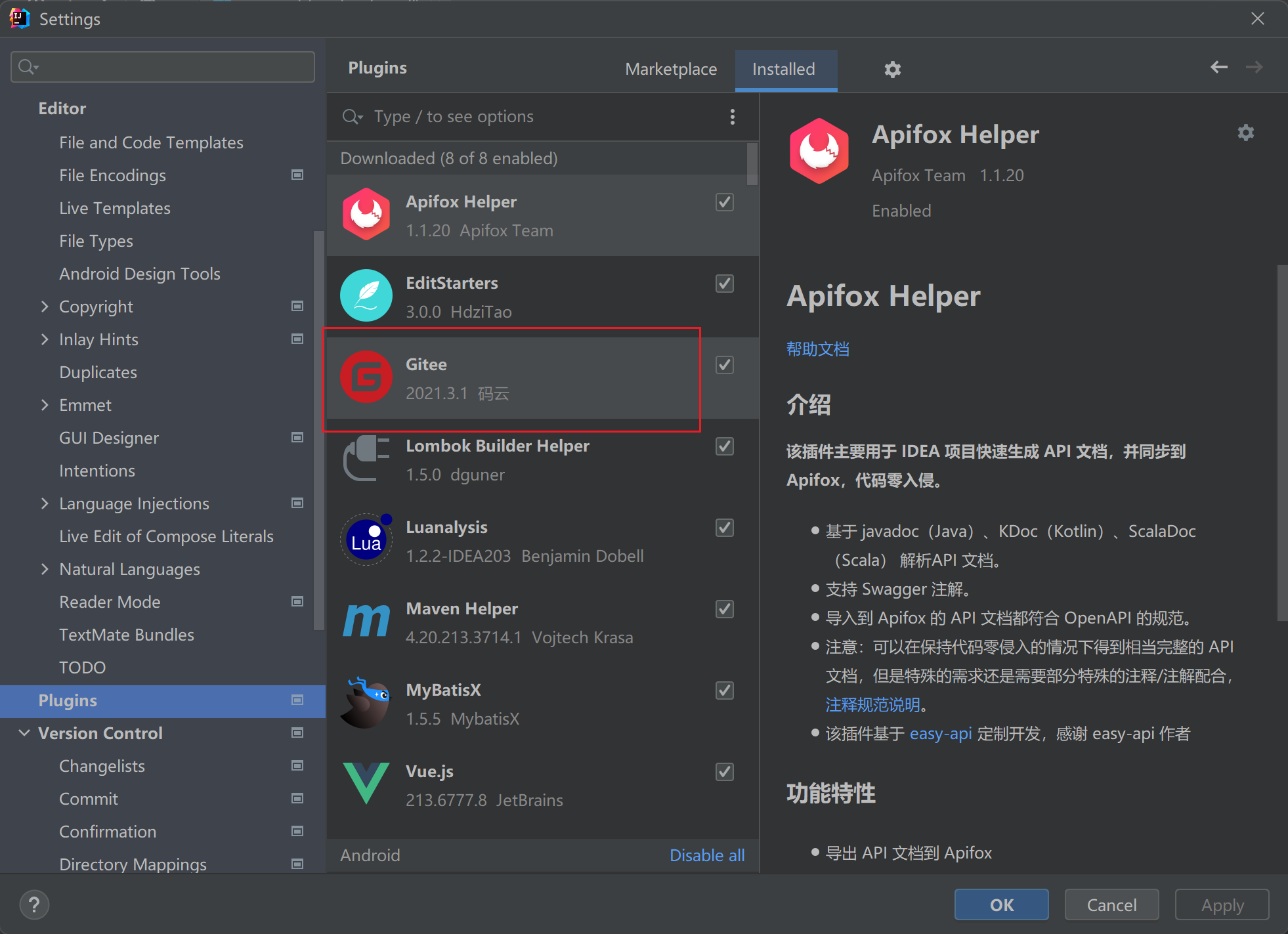
Task: Open Apifox Helper detail gear menu
Action: (1245, 133)
